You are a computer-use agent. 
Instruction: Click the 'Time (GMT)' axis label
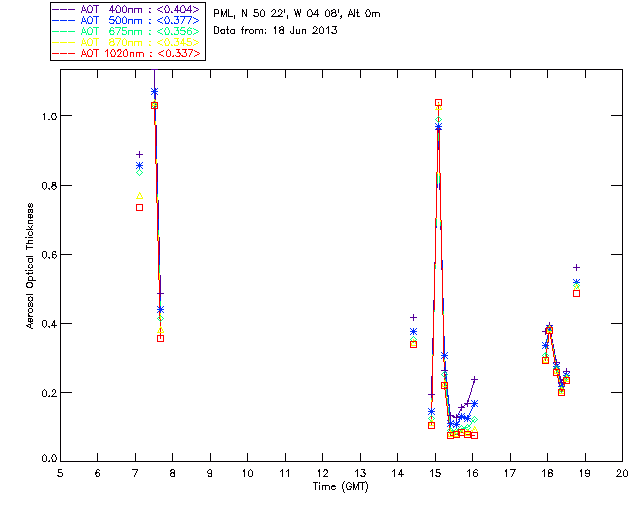coord(340,487)
